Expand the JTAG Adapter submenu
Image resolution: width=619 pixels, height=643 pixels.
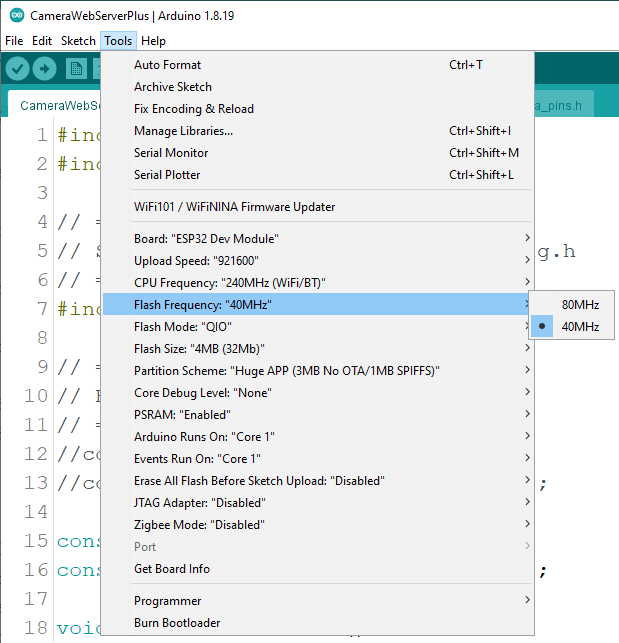[x=318, y=503]
